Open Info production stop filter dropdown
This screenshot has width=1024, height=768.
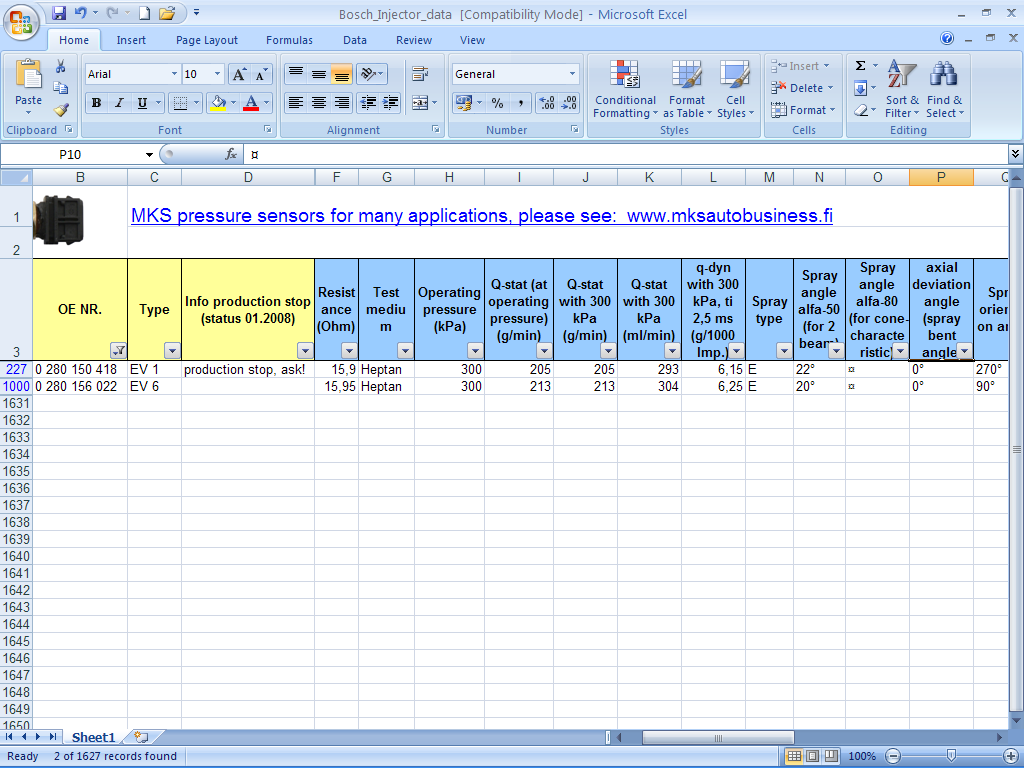point(305,351)
